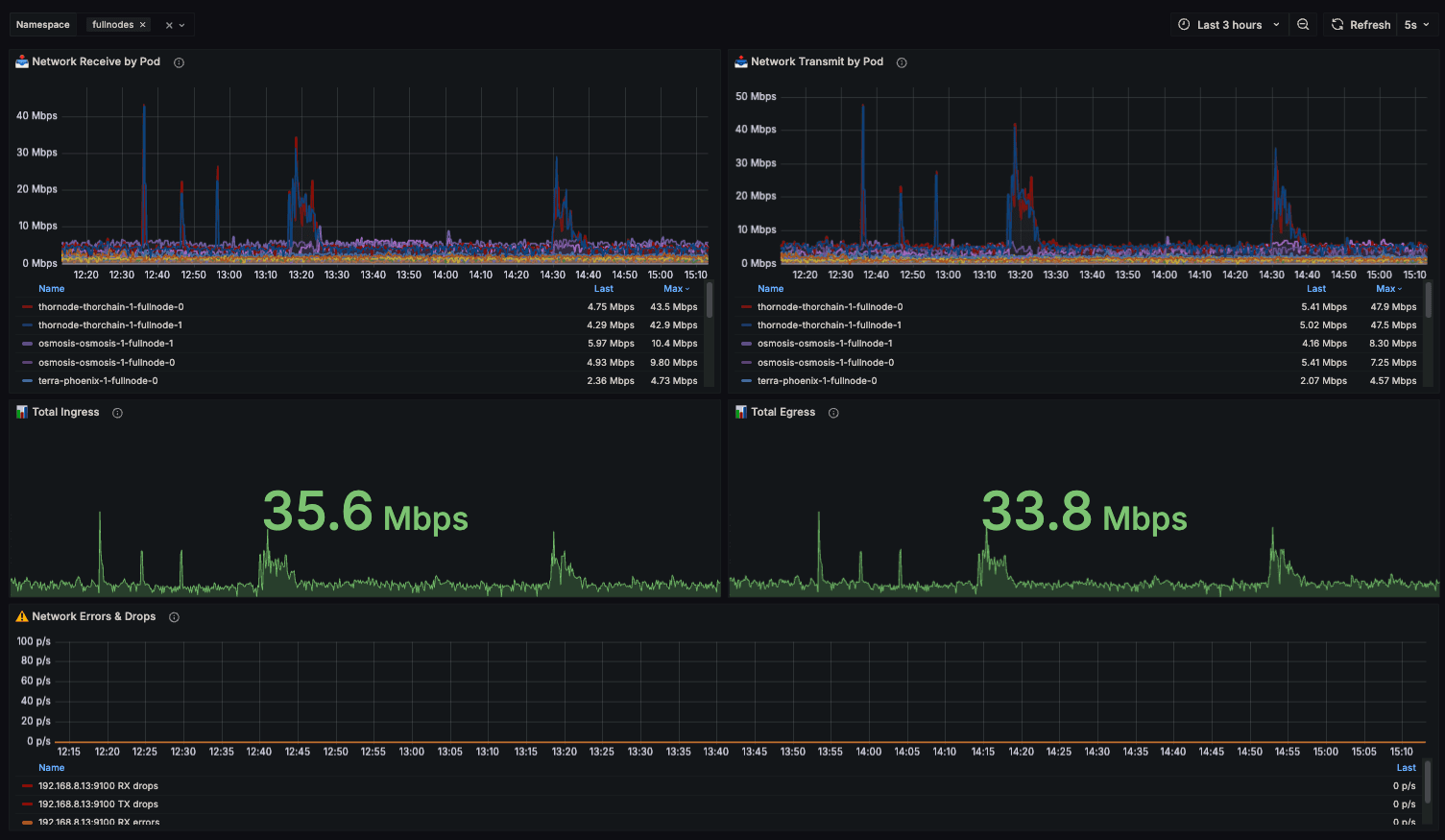Remove the fullnodes namespace tag

(143, 25)
